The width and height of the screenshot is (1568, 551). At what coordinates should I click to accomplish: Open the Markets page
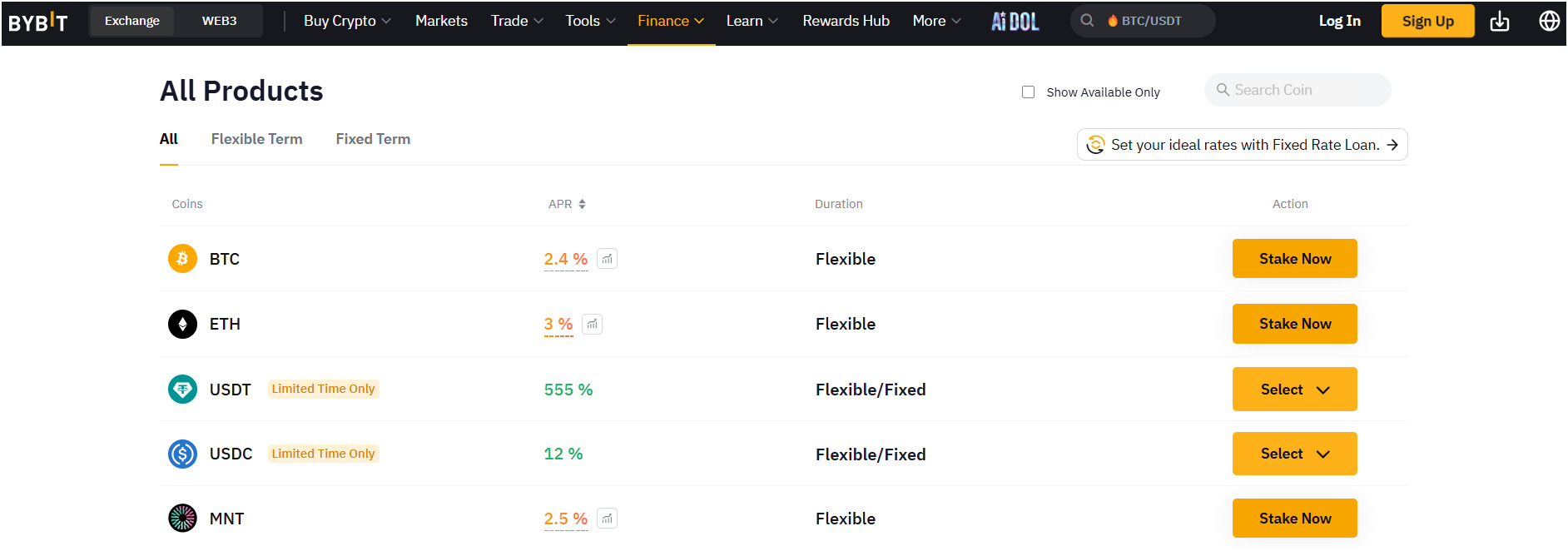[x=441, y=21]
